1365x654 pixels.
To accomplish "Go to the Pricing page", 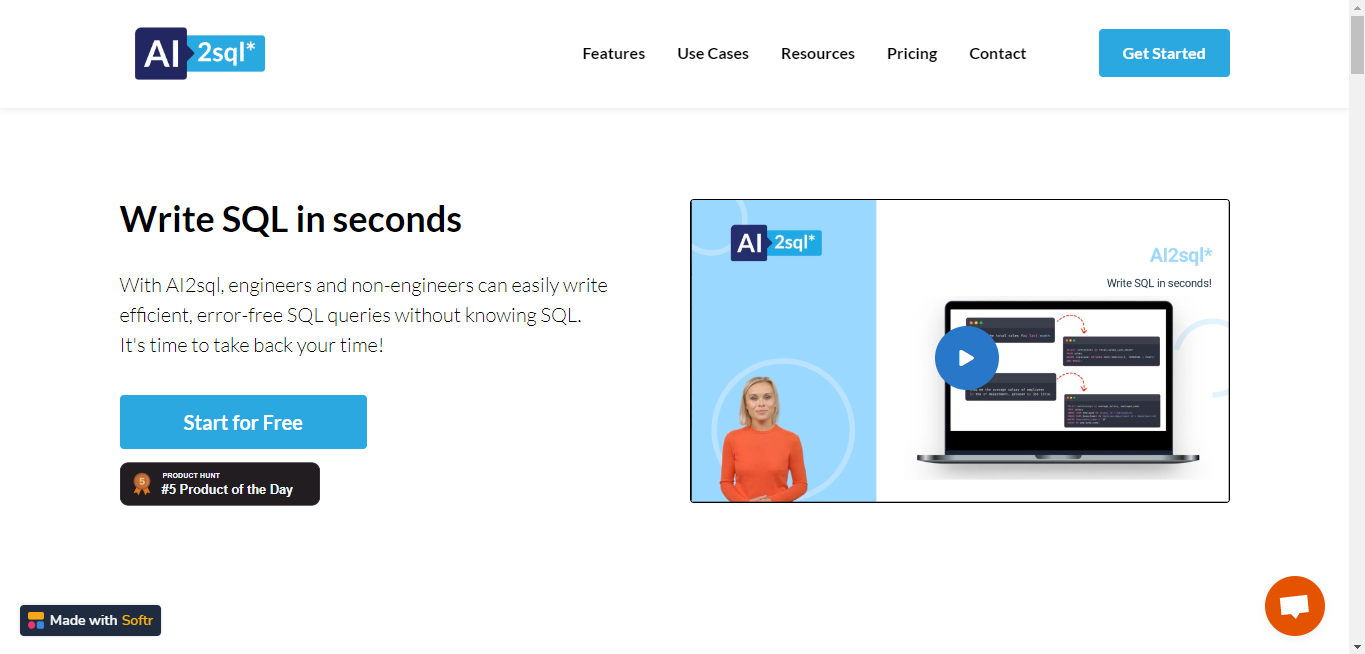I will coord(912,54).
